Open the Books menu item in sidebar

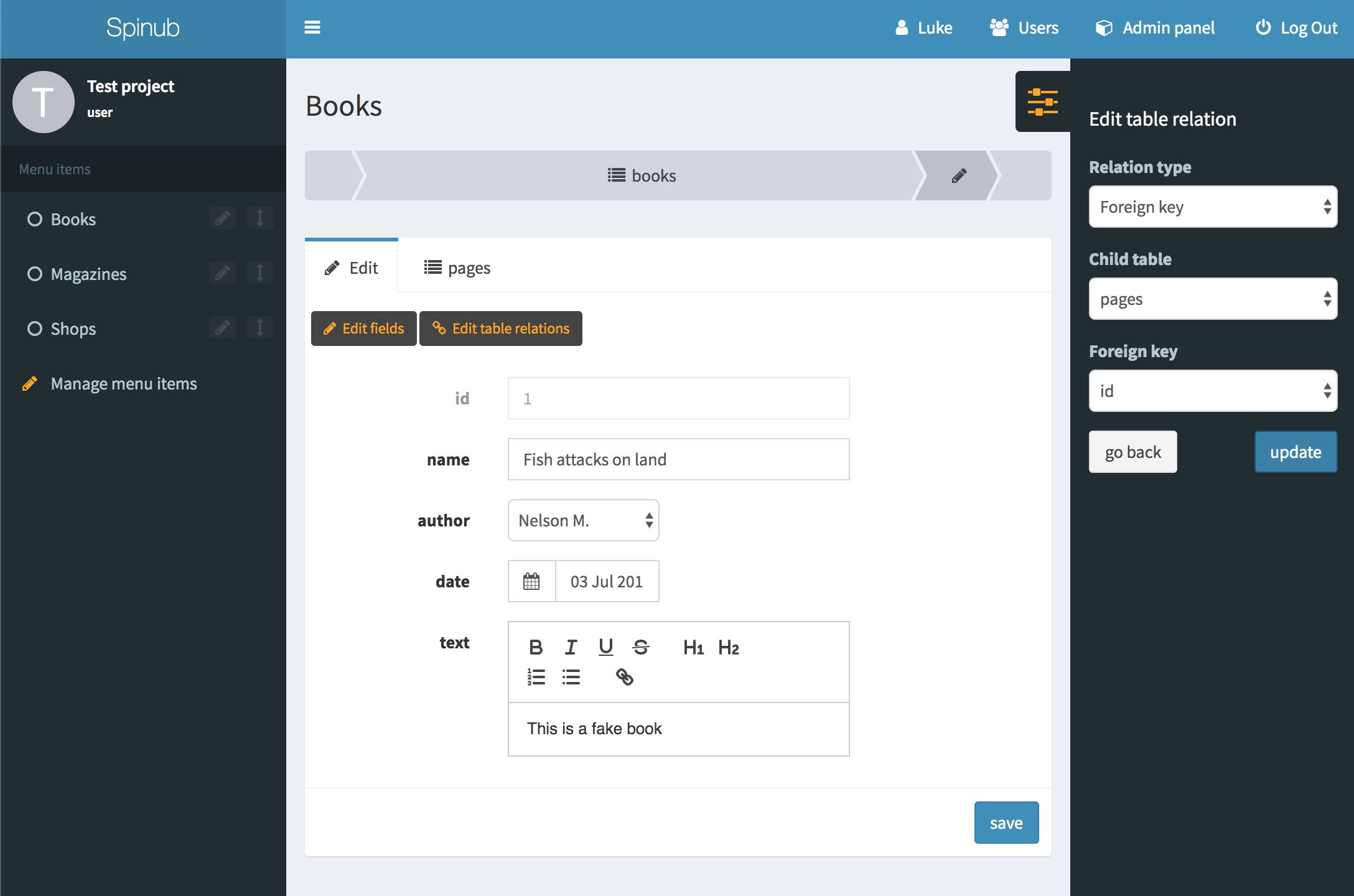(x=73, y=219)
